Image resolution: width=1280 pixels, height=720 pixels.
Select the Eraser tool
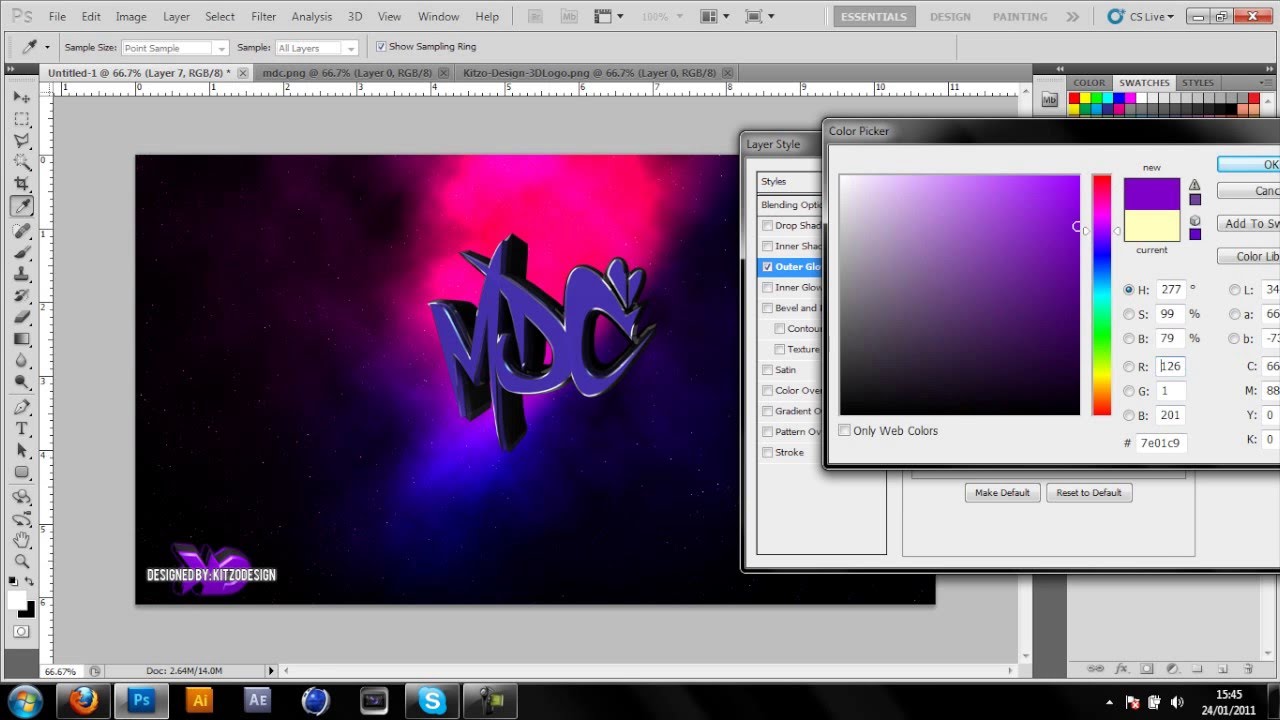(x=22, y=317)
